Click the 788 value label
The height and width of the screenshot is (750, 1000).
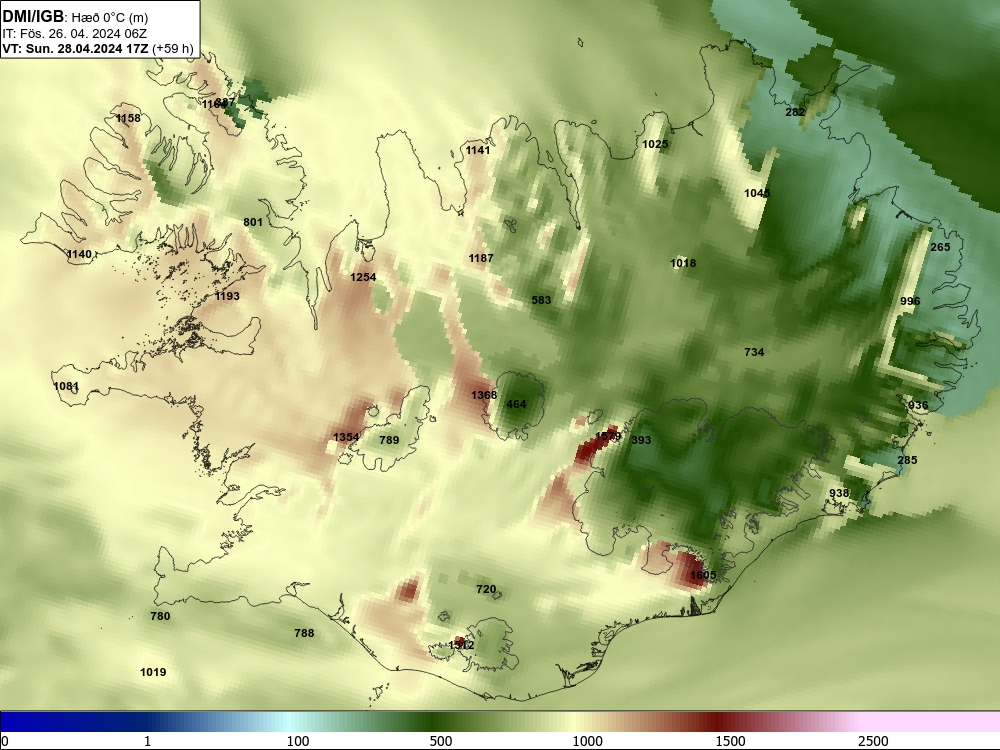pos(304,633)
